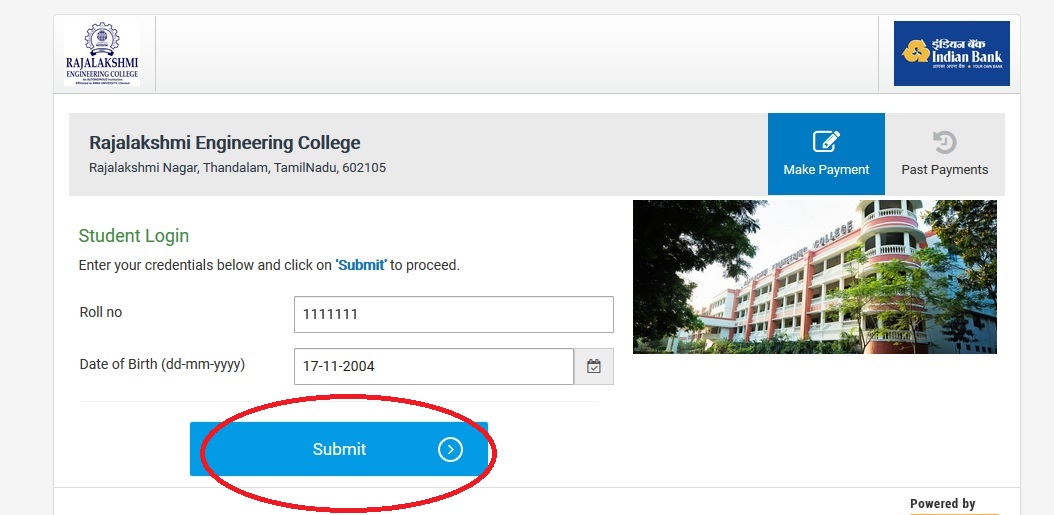Click the Past Payments history clock icon
Screen dimensions: 1054x515
944,141
